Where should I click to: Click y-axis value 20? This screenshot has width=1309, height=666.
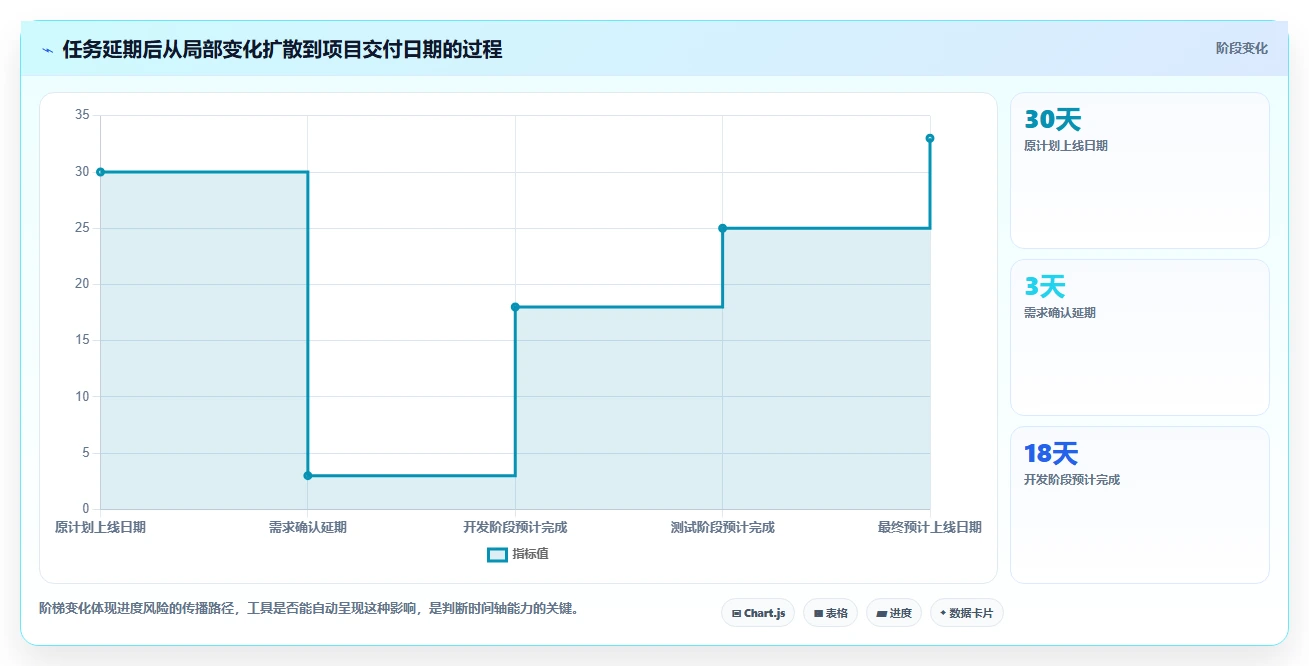[83, 284]
